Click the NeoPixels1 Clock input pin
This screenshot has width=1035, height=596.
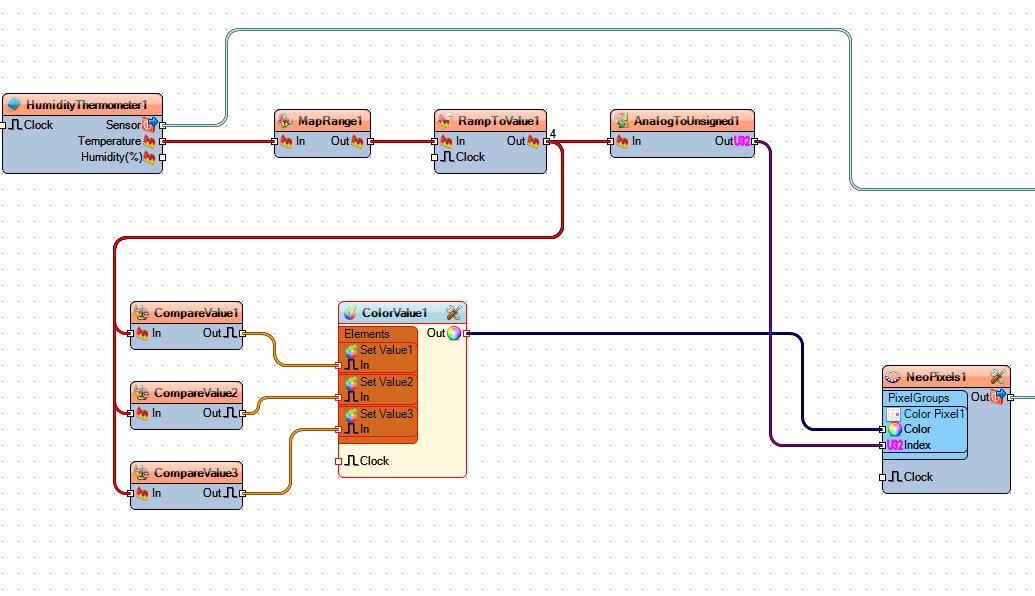883,477
